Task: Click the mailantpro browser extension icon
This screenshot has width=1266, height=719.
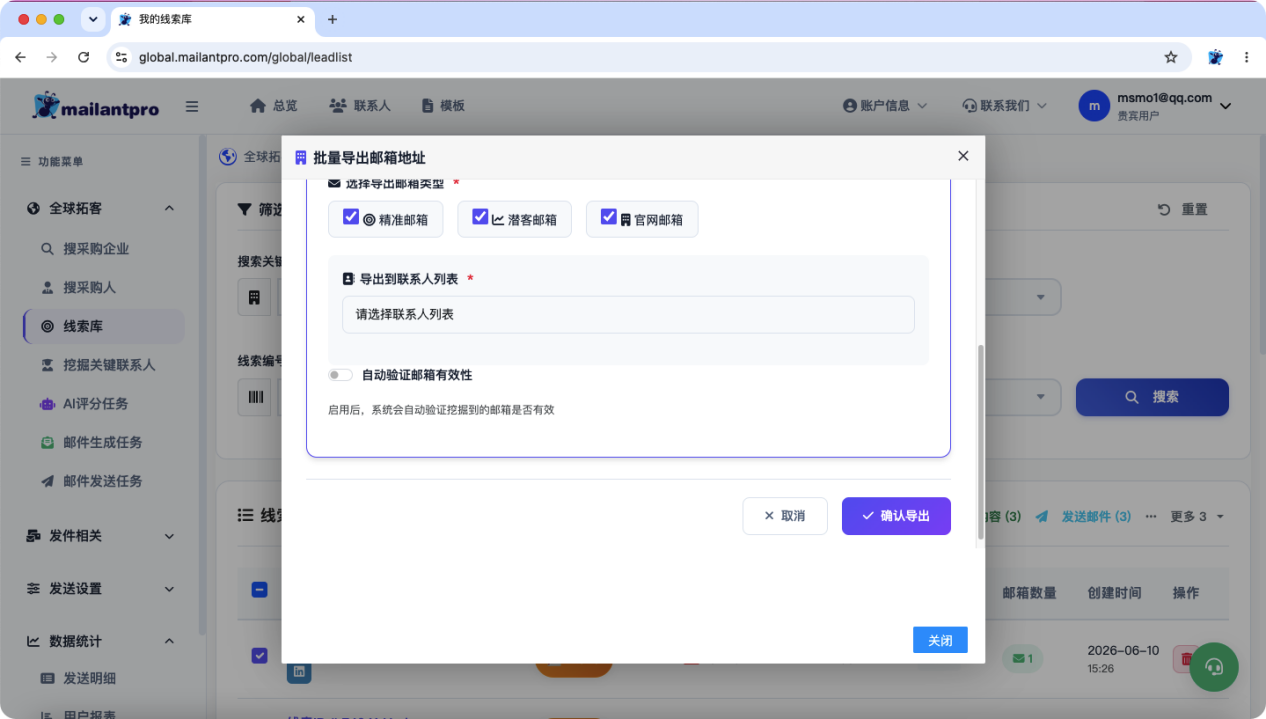Action: pyautogui.click(x=1215, y=57)
